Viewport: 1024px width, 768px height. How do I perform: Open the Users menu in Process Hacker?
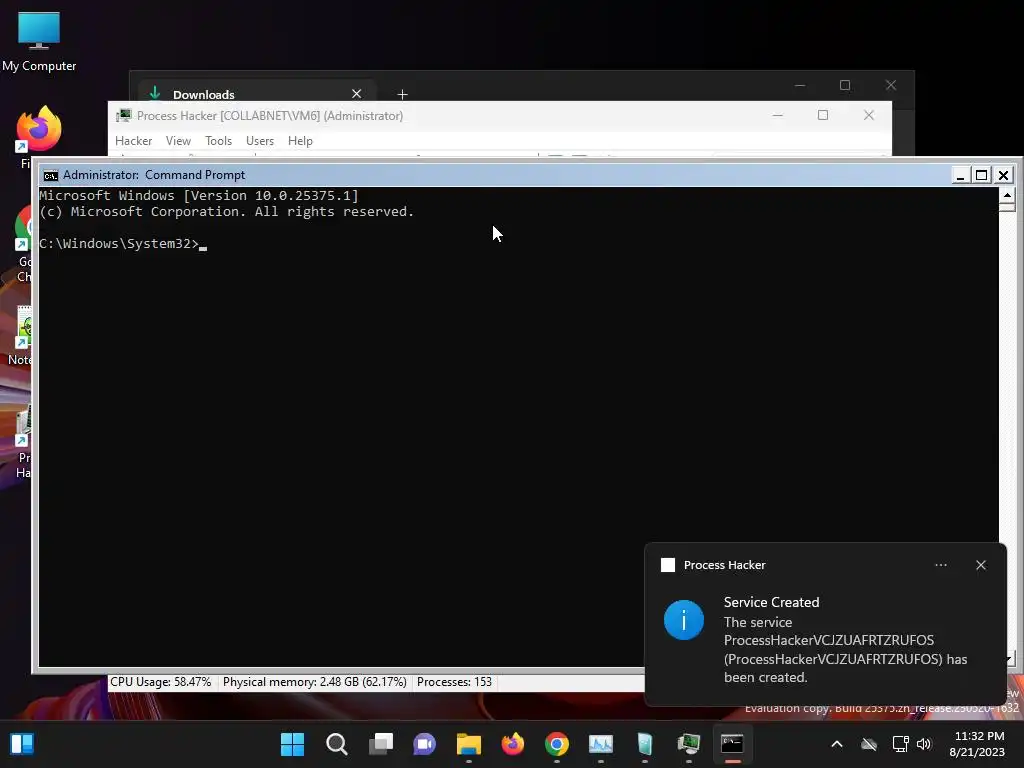click(259, 140)
